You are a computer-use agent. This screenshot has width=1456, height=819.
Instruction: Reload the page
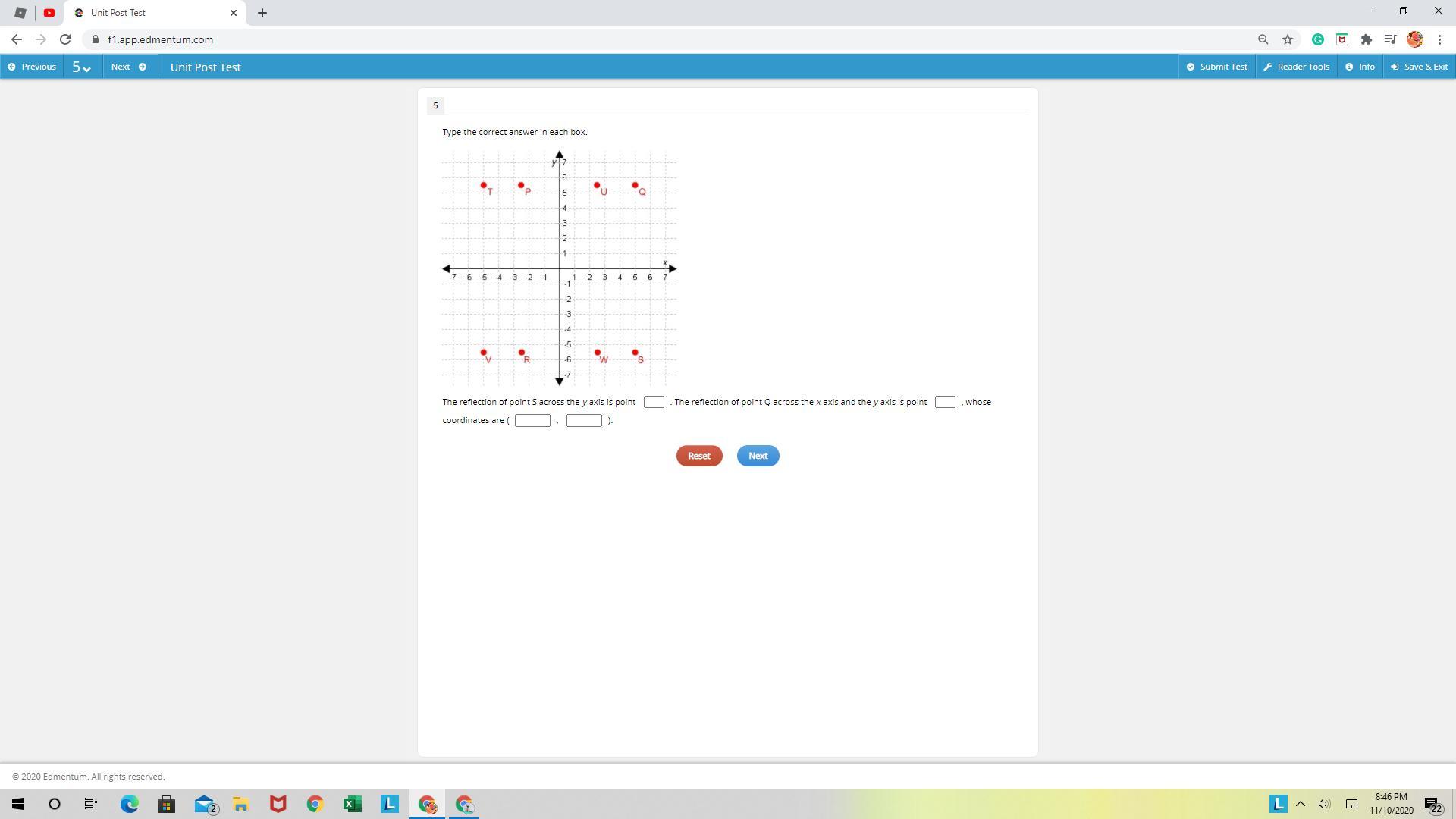tap(65, 39)
